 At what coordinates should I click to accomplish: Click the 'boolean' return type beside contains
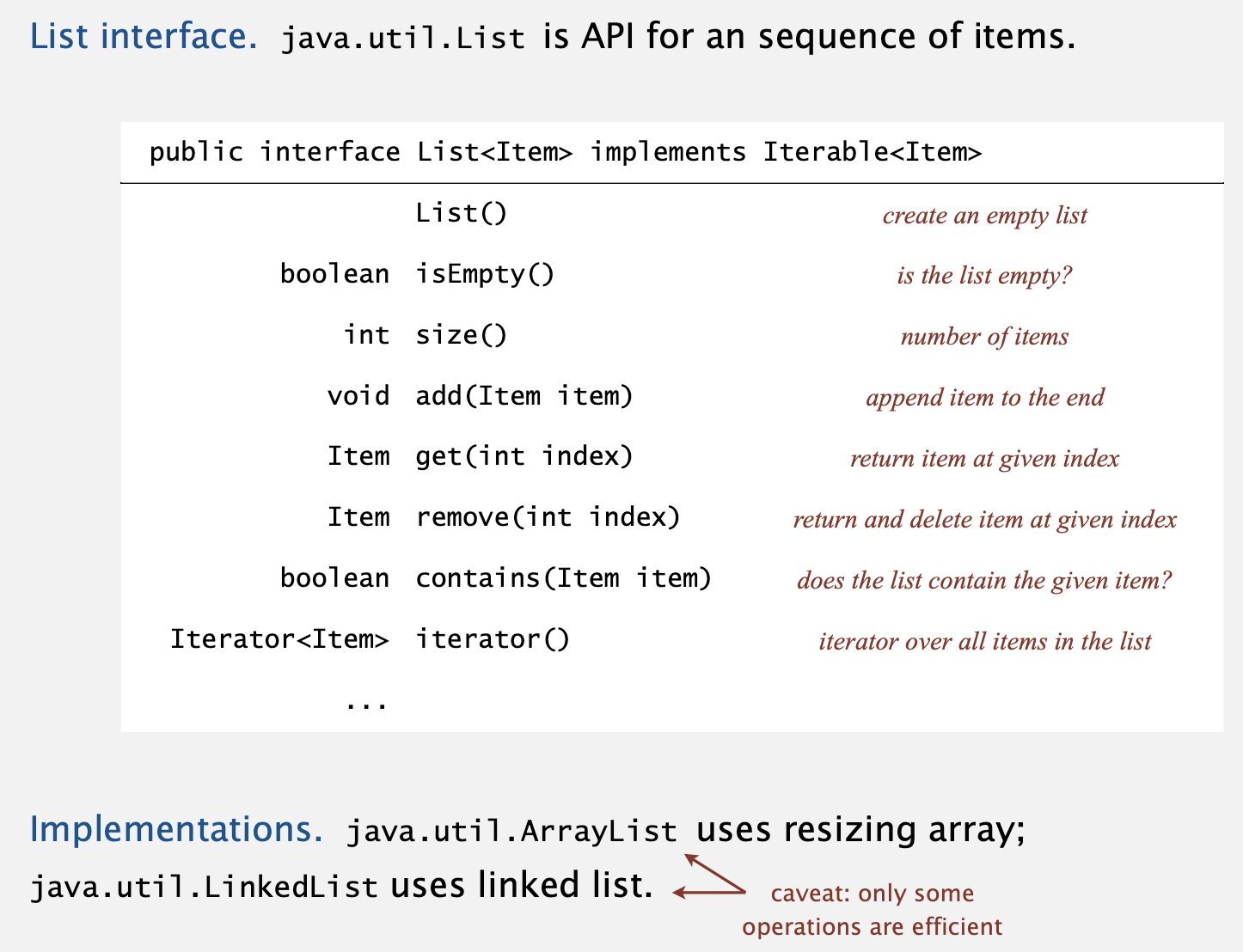point(335,578)
